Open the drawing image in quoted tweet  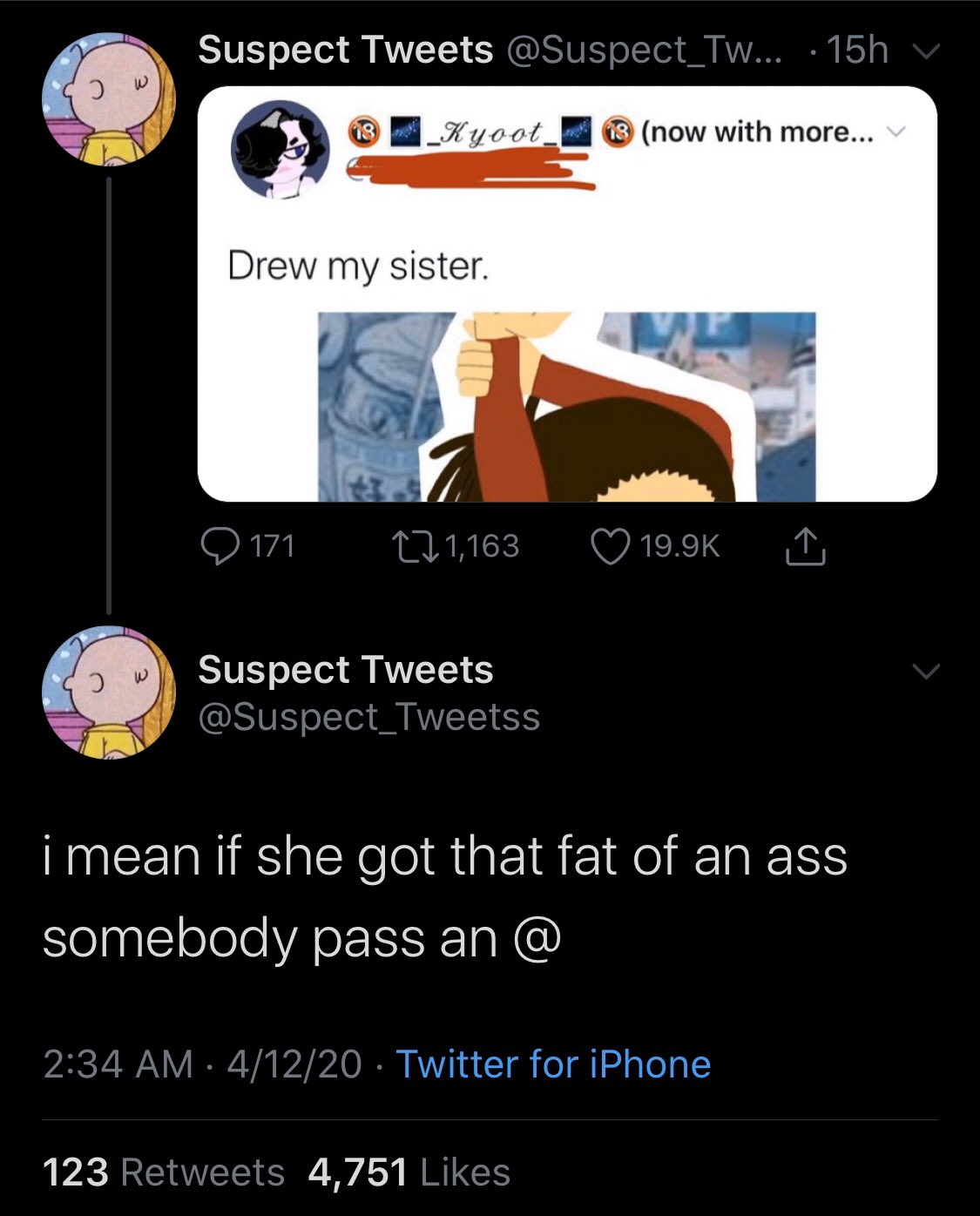[566, 406]
